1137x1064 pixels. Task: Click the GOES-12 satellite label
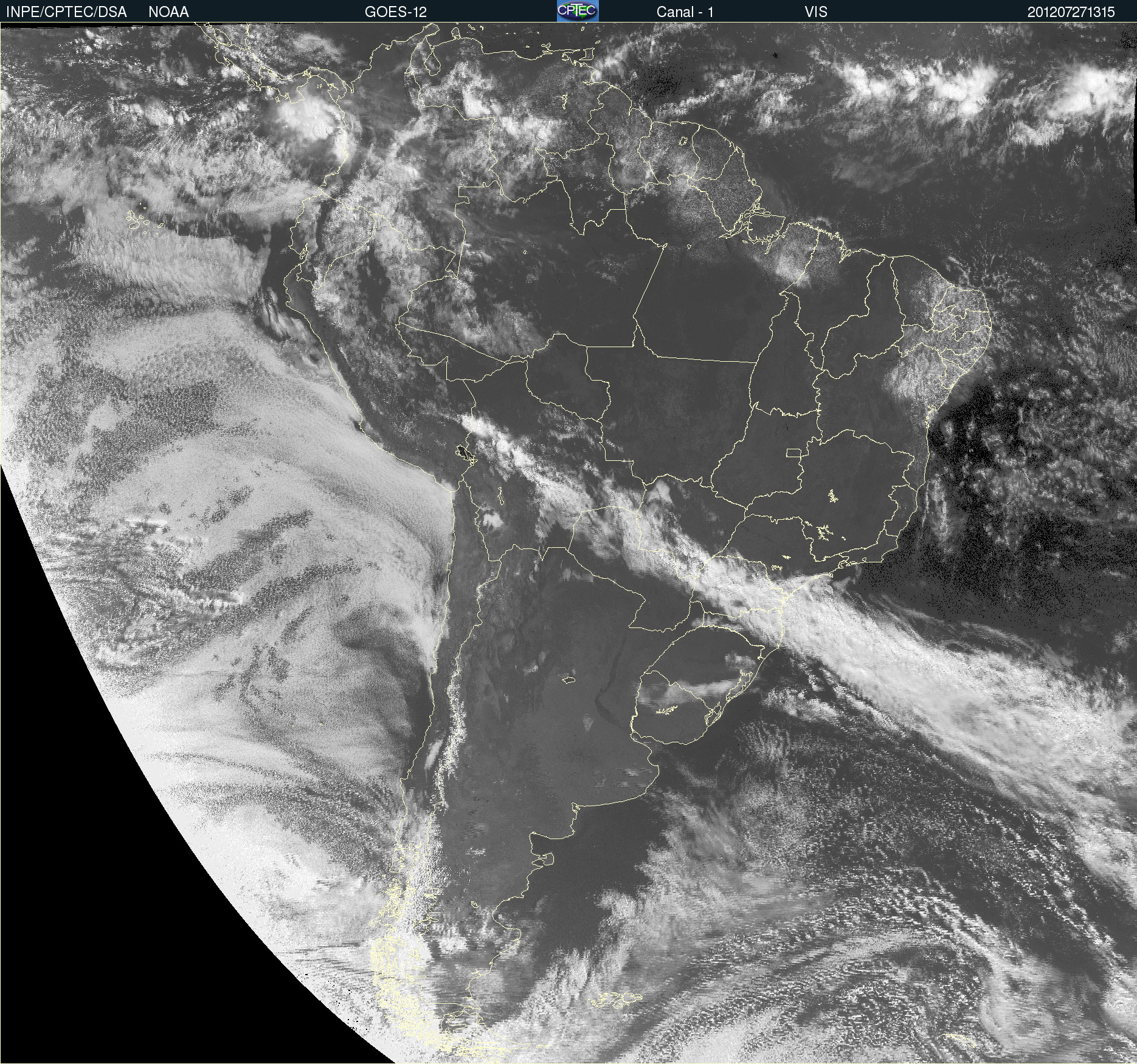(395, 12)
